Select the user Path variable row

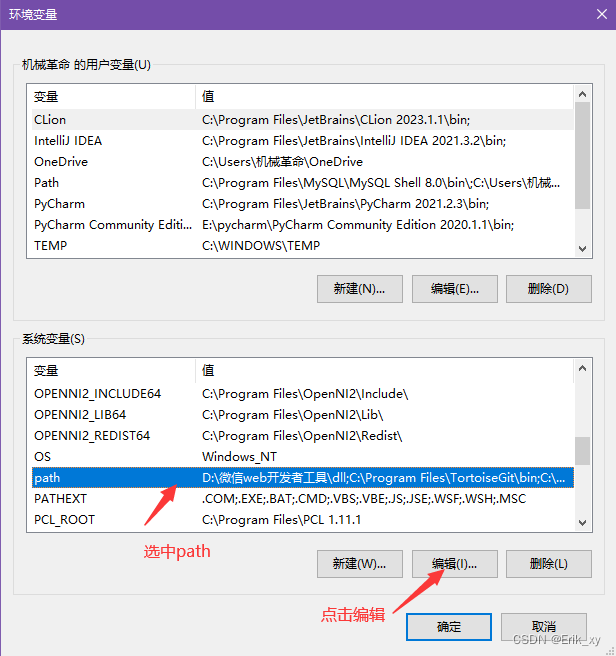[x=303, y=183]
